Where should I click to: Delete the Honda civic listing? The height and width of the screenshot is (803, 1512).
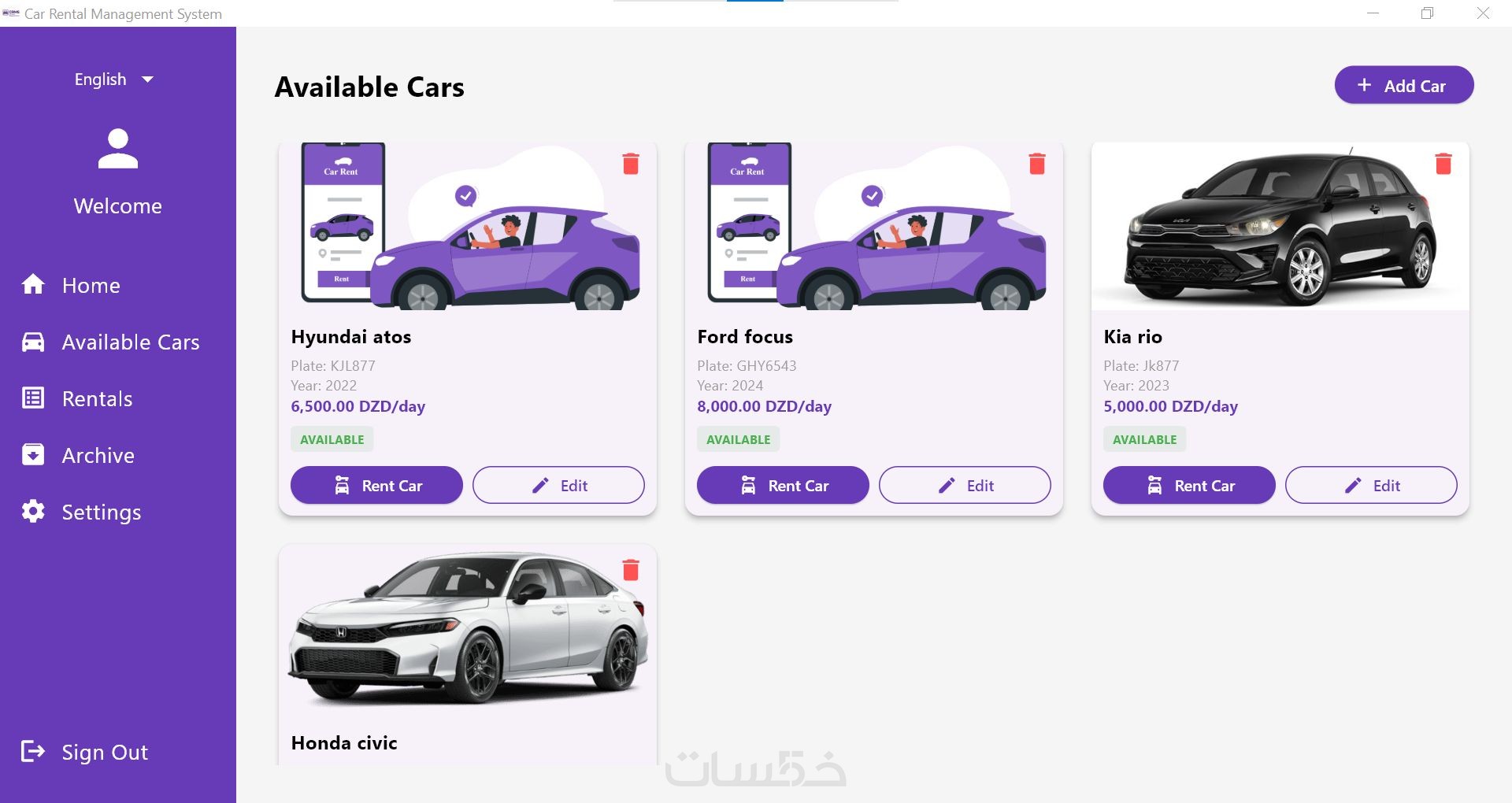click(631, 570)
